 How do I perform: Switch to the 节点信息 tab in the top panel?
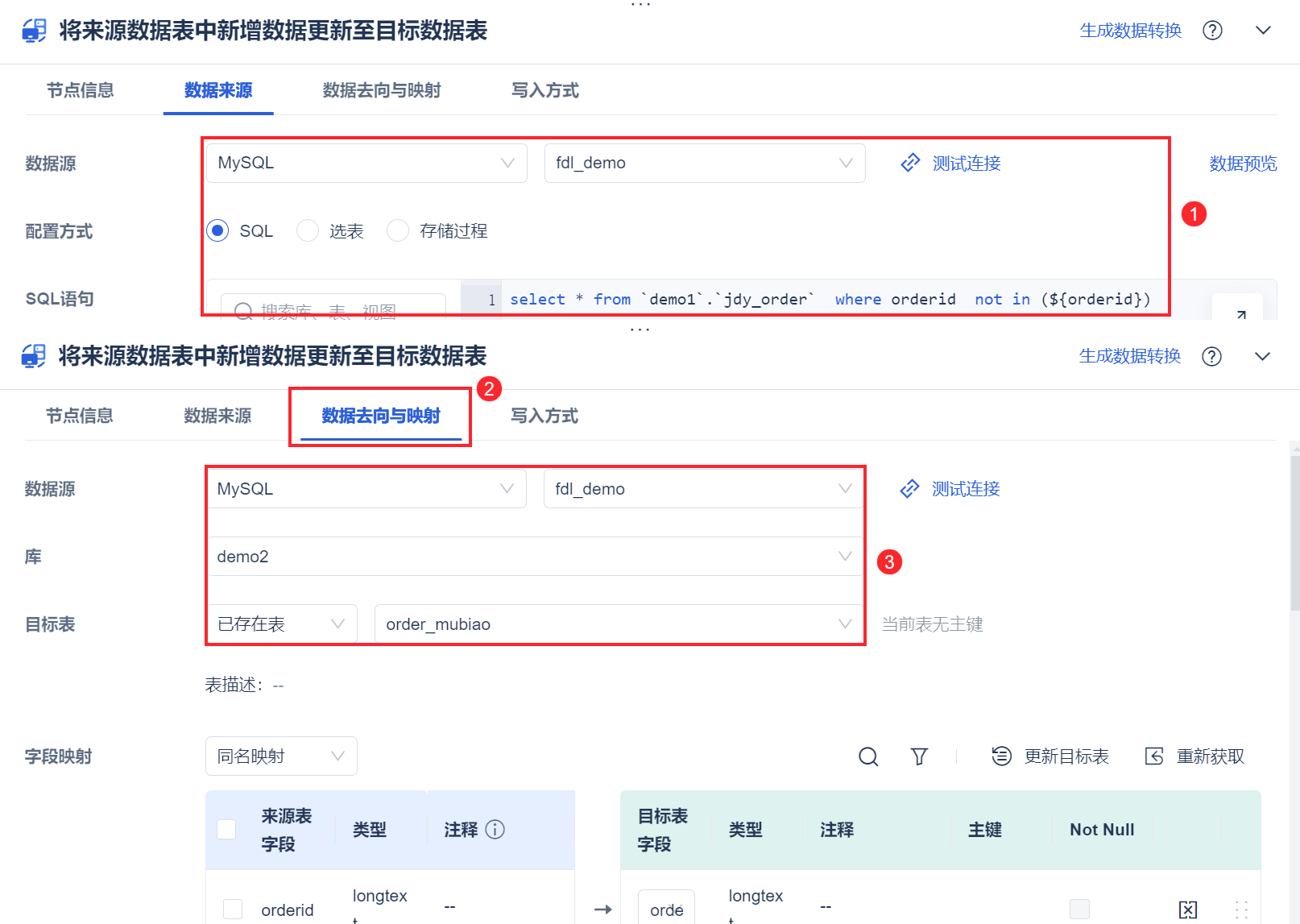pos(80,90)
